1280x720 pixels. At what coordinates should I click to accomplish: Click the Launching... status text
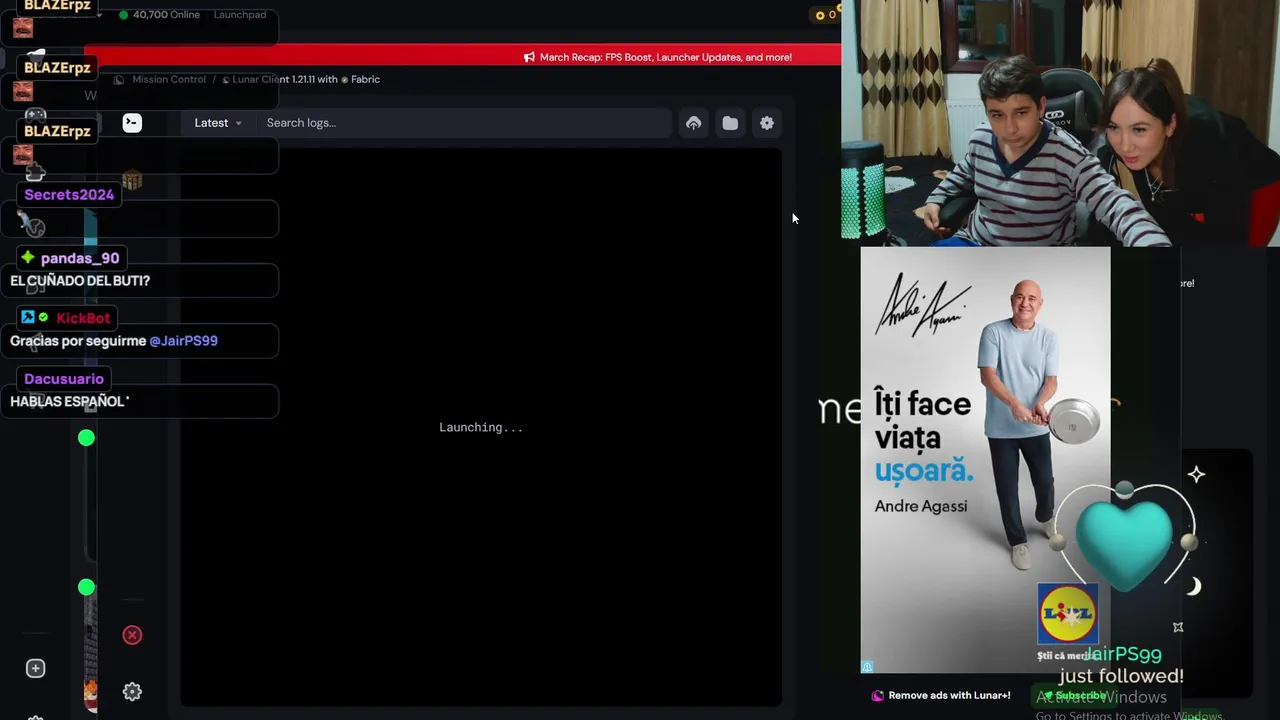pyautogui.click(x=481, y=427)
